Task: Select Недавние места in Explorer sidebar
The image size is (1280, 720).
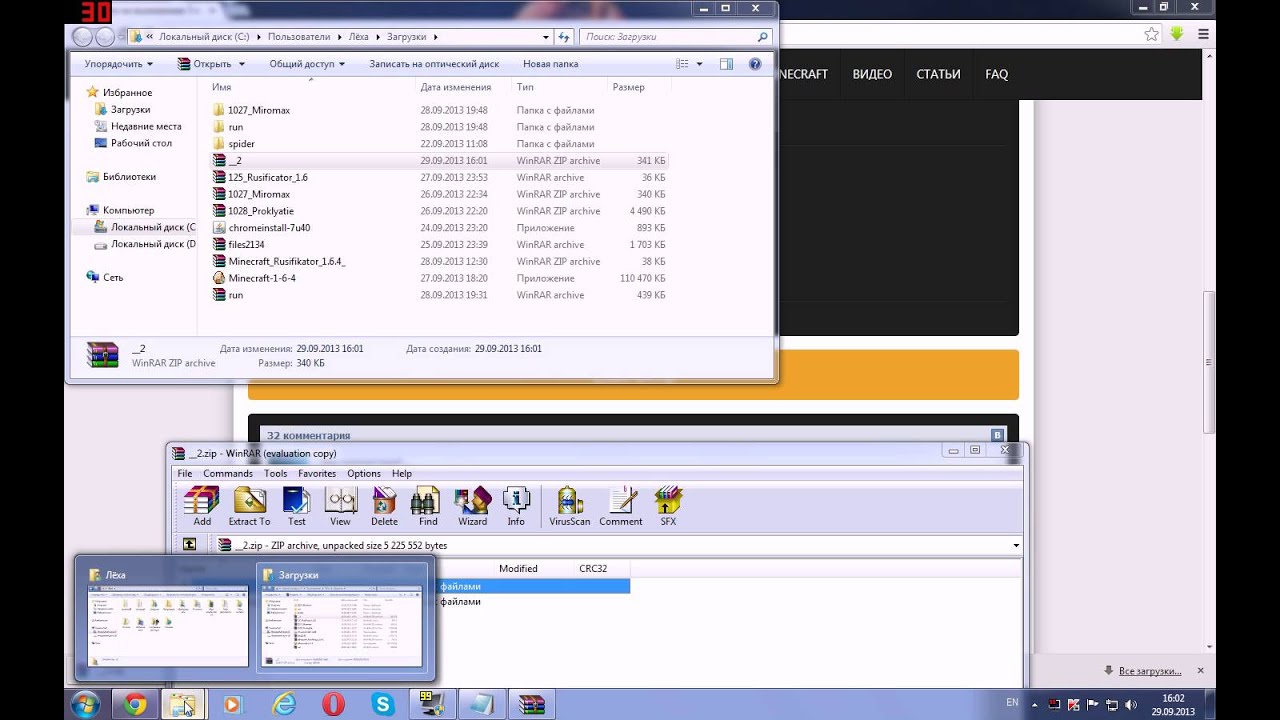Action: click(x=146, y=126)
